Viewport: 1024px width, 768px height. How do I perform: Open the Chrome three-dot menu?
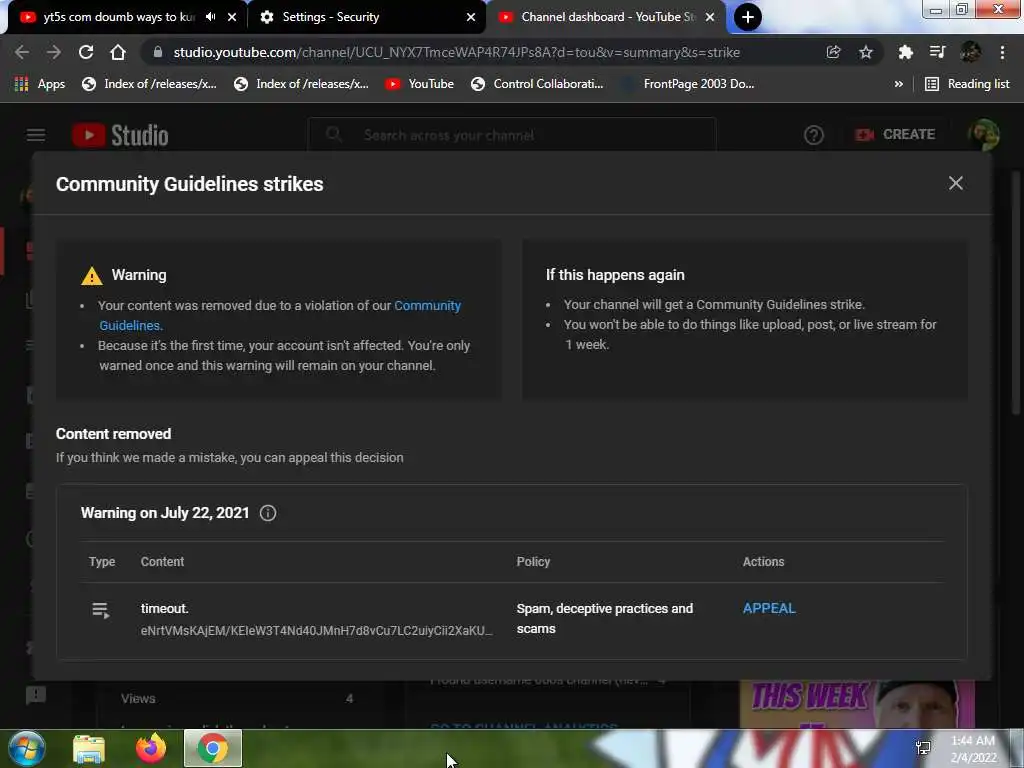coord(1002,52)
